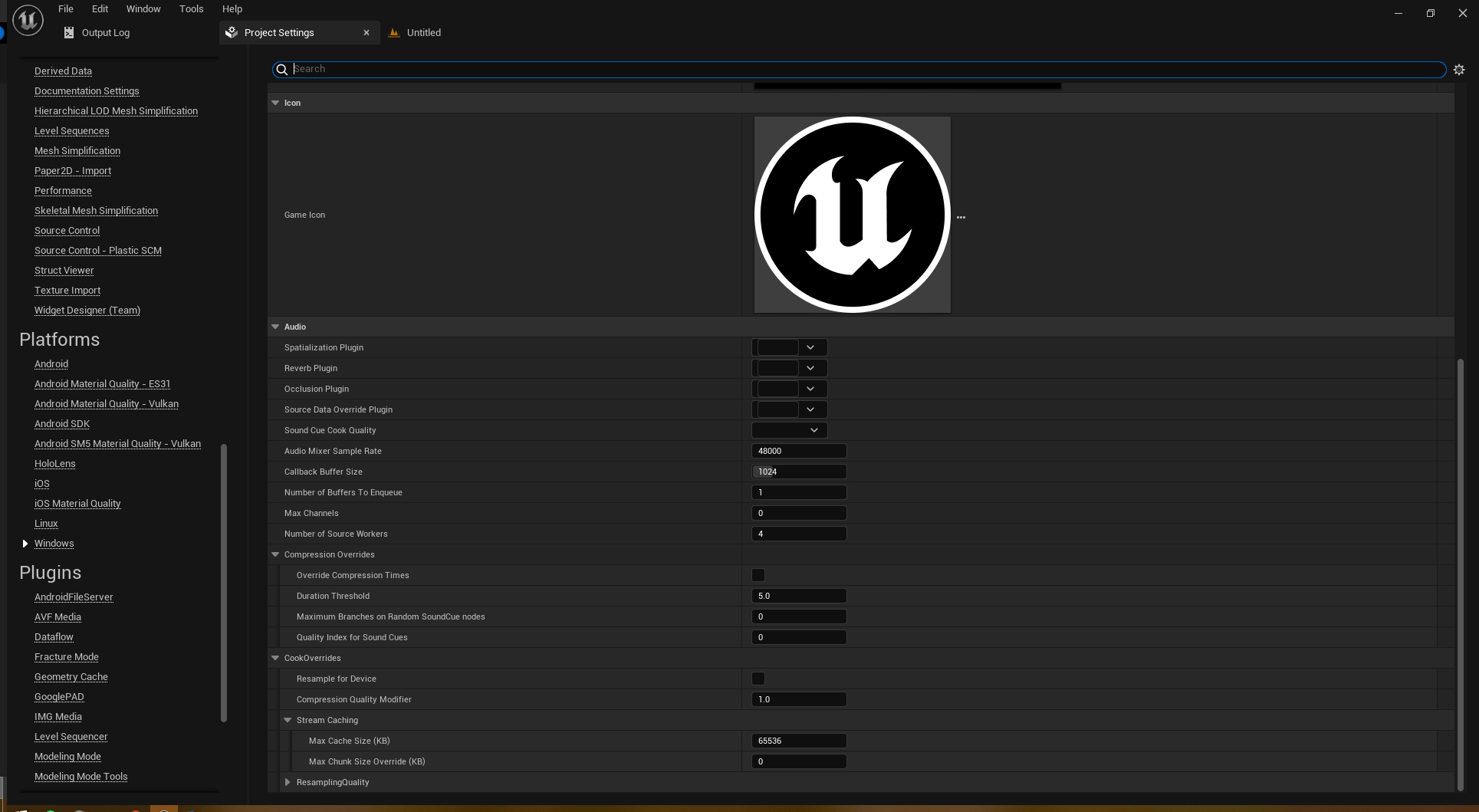Open AndroidFileServer plugin settings
The height and width of the screenshot is (812, 1479).
(x=74, y=597)
